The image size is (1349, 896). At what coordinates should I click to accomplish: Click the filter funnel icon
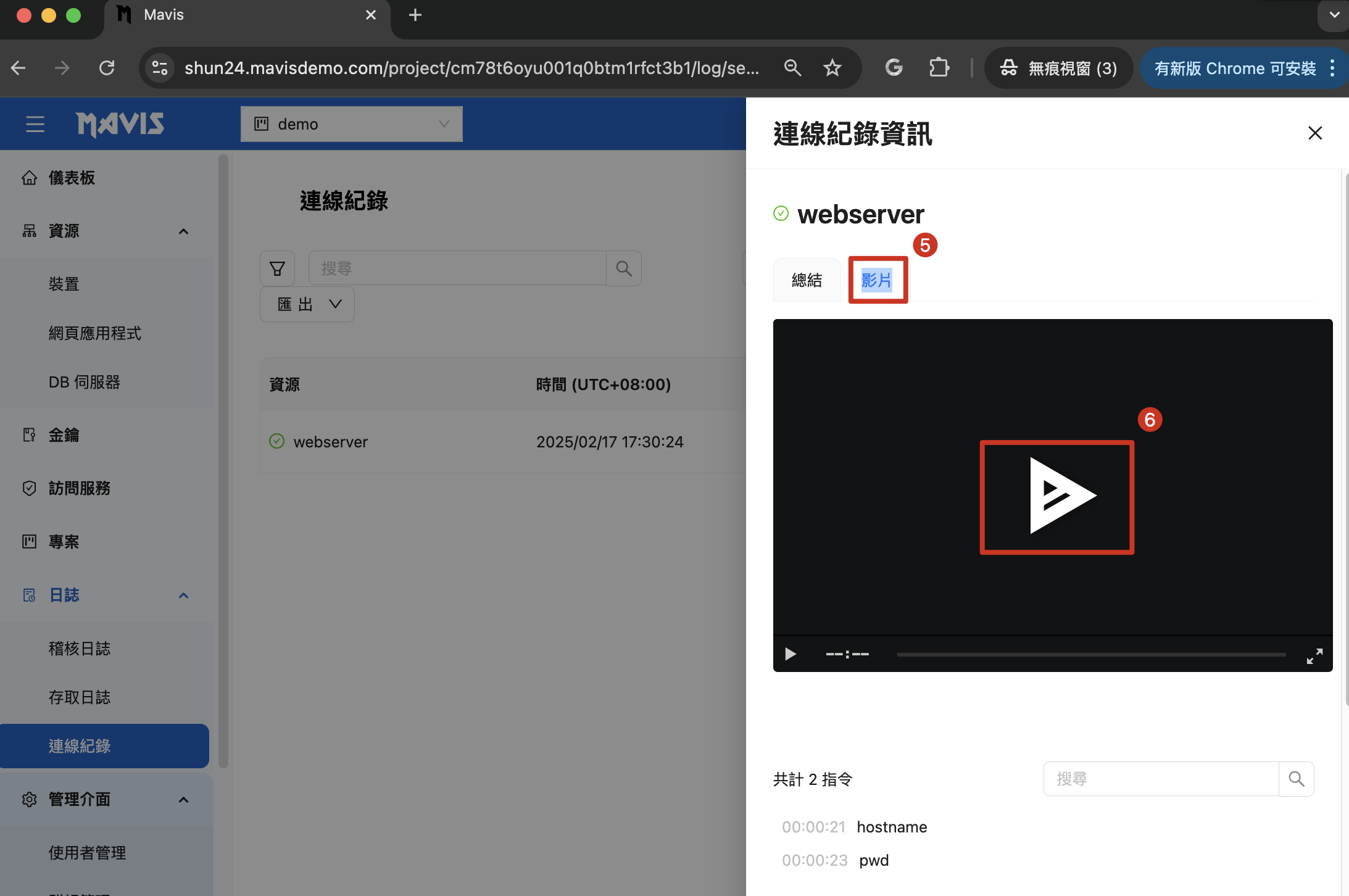pos(277,268)
